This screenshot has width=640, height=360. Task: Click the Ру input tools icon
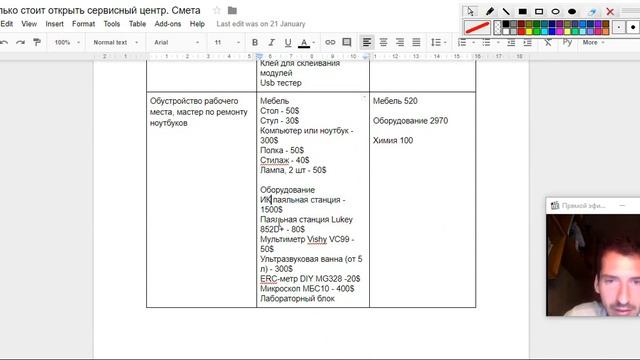click(x=567, y=42)
